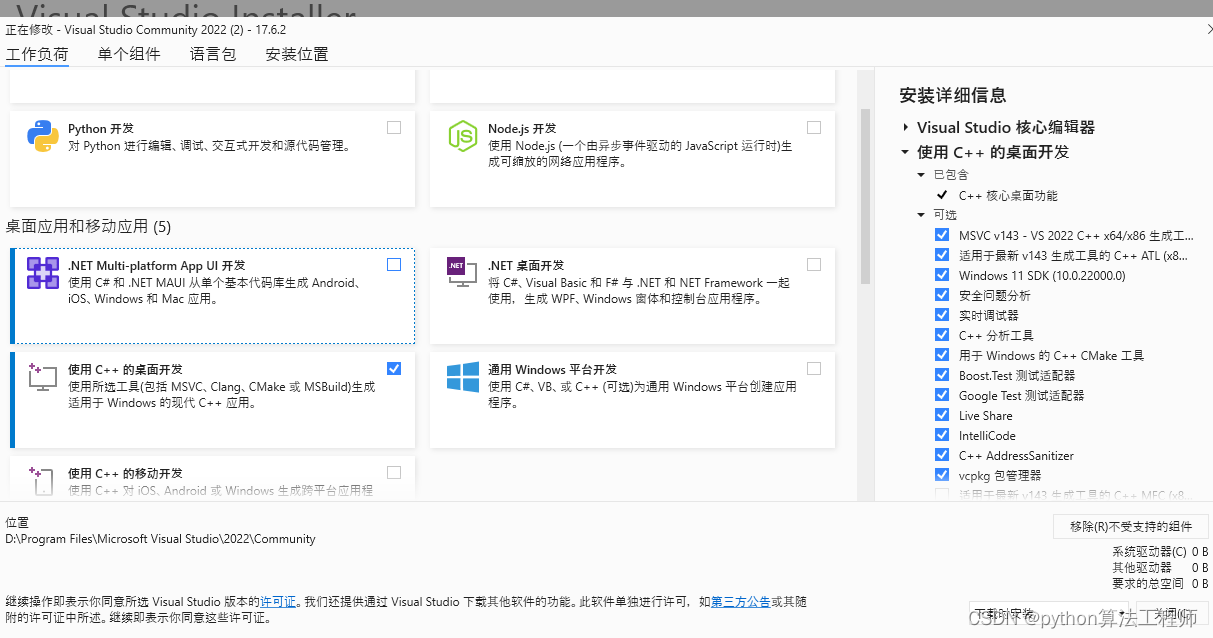This screenshot has height=638, width=1213.
Task: Click the checkmark beside C++ 核心桌面功能
Action: [942, 195]
